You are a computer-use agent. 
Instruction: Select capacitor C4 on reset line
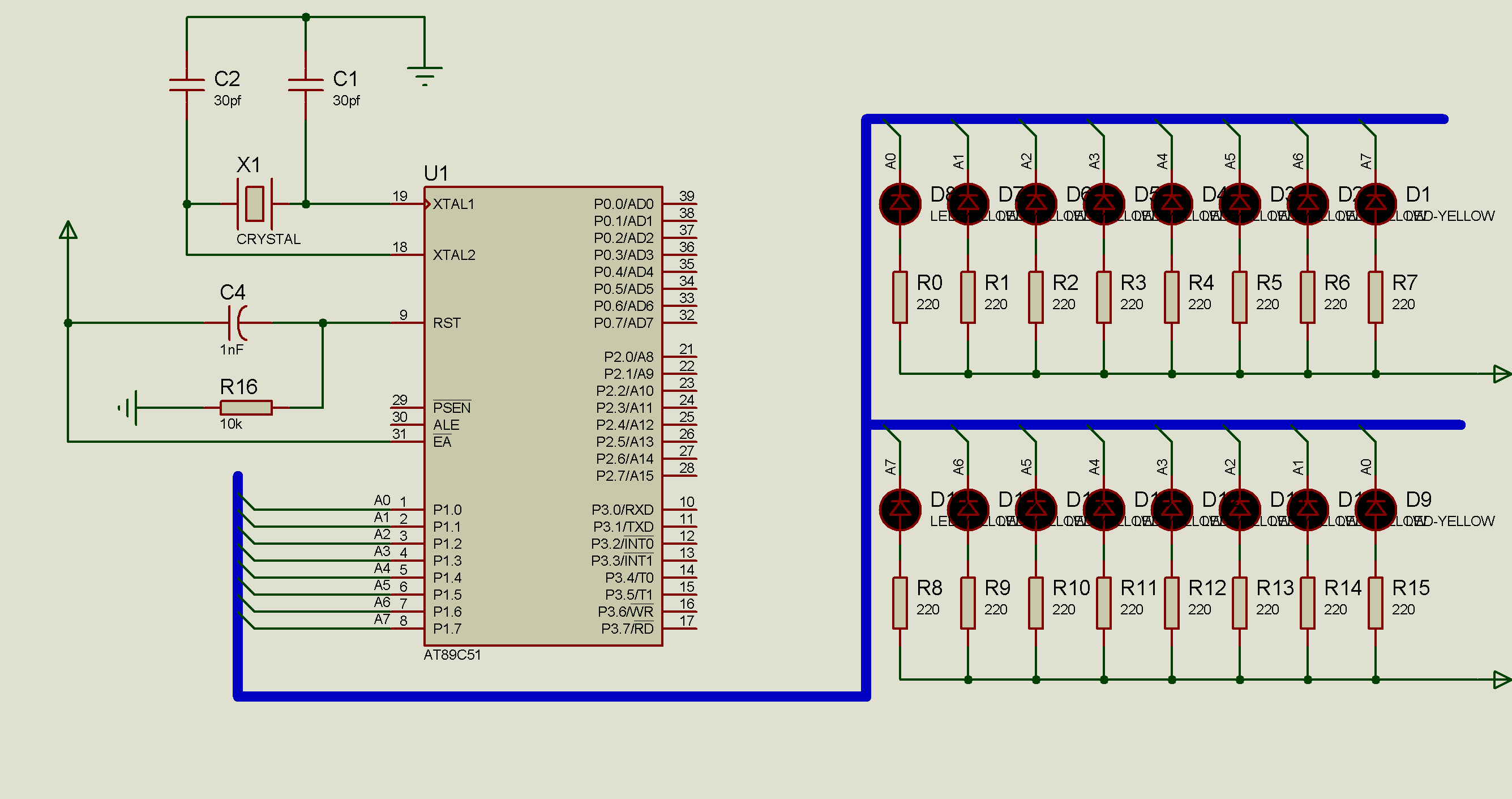point(238,322)
